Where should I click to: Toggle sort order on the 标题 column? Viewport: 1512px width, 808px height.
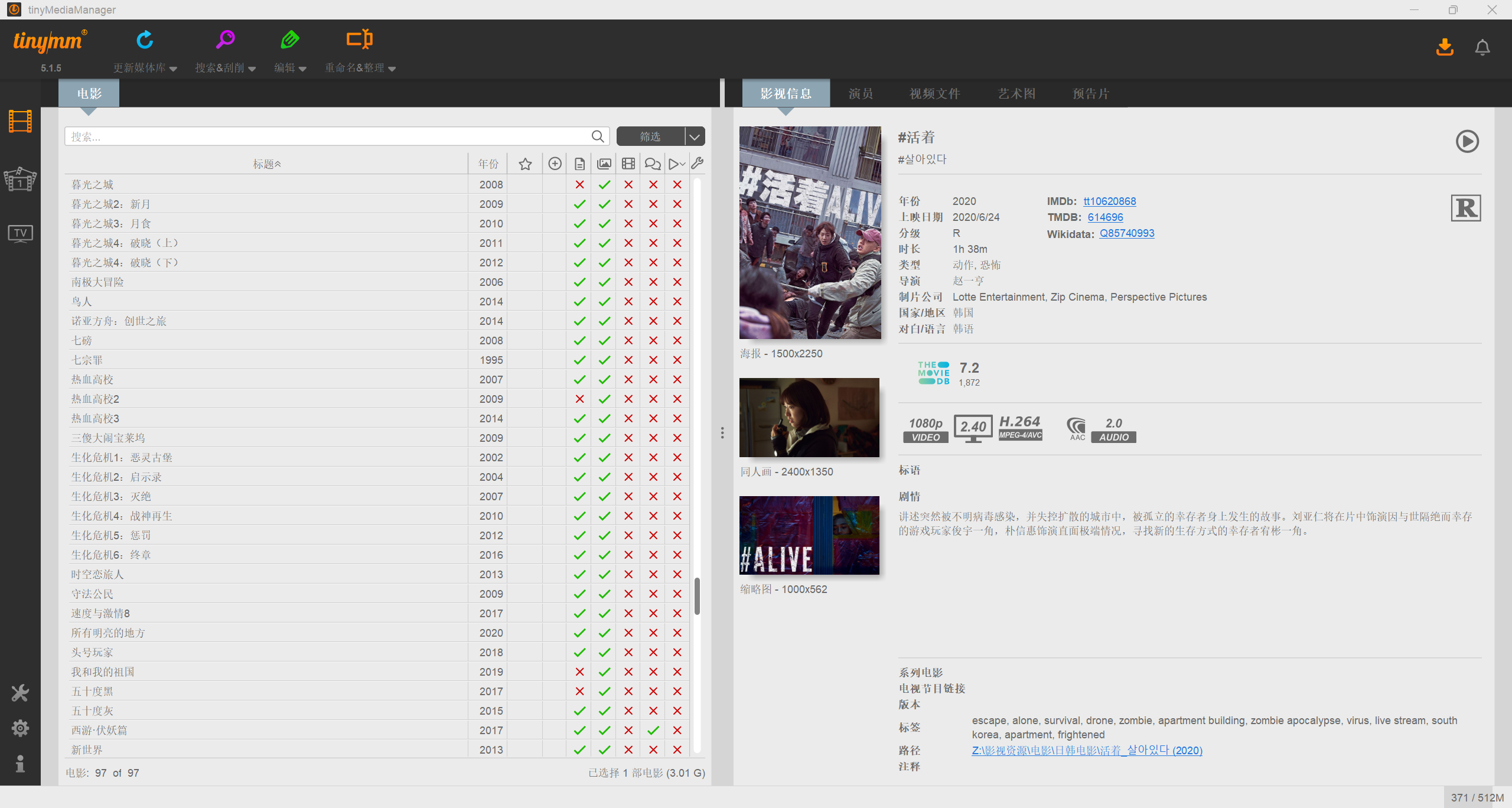(267, 164)
